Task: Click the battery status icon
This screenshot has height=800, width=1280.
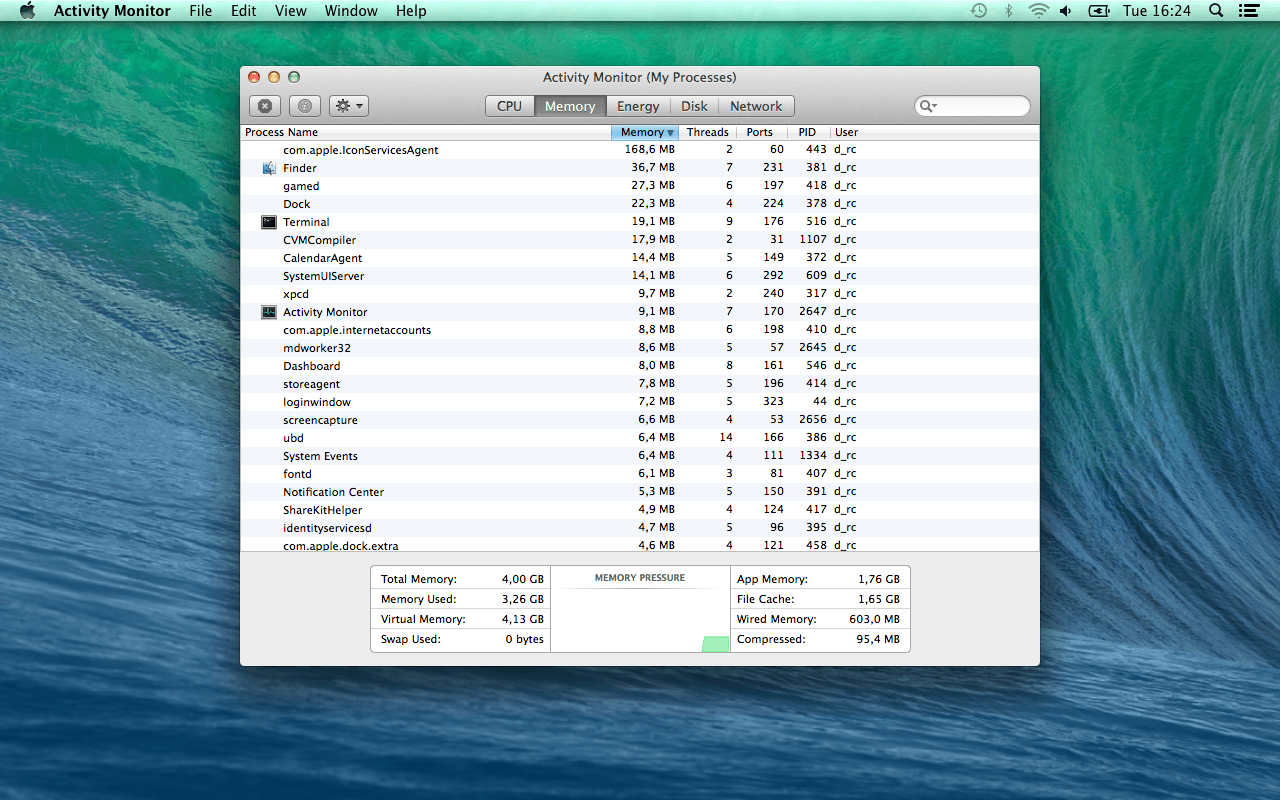Action: 1099,11
